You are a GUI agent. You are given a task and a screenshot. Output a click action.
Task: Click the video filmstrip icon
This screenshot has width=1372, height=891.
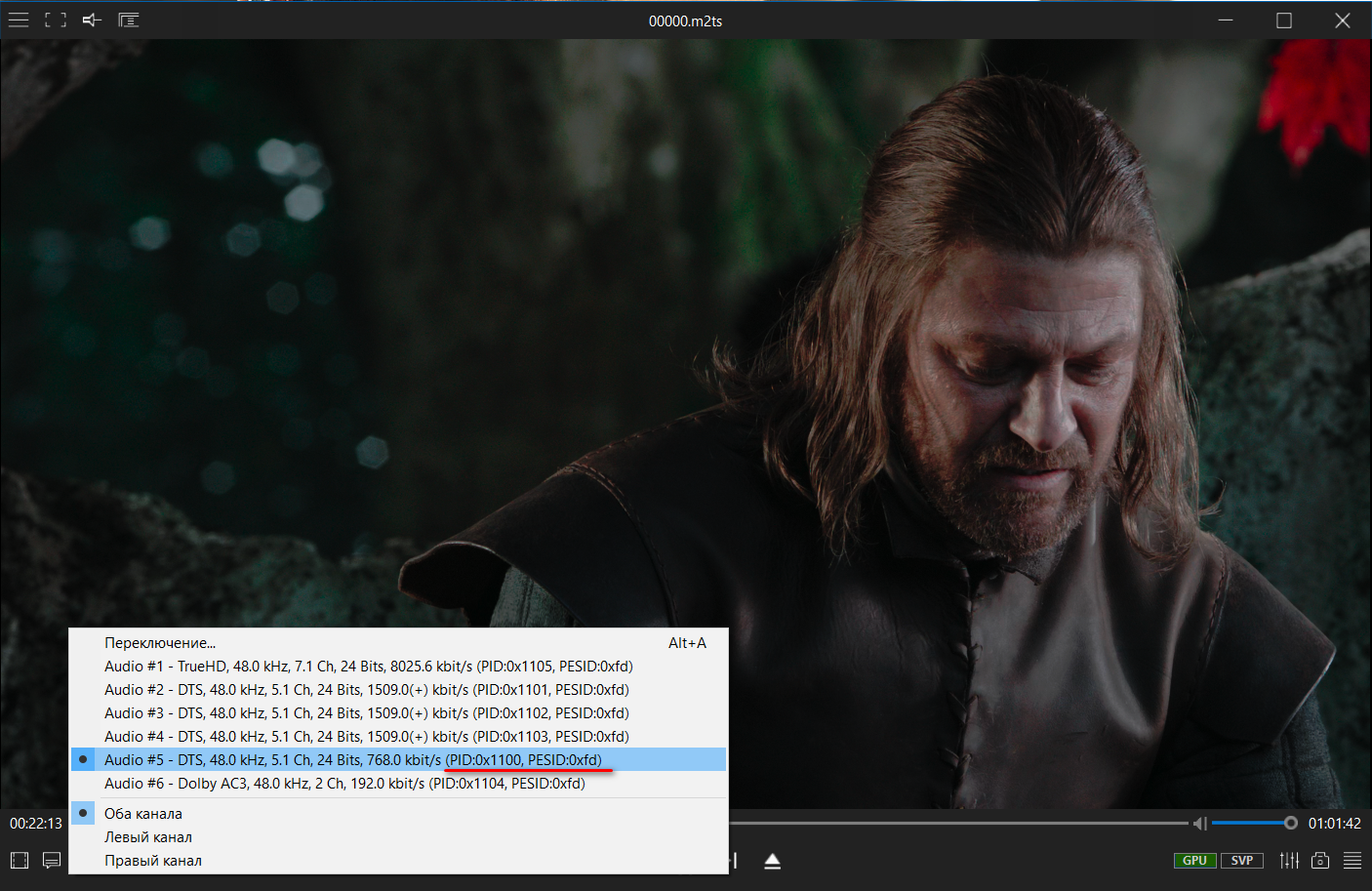pos(20,861)
